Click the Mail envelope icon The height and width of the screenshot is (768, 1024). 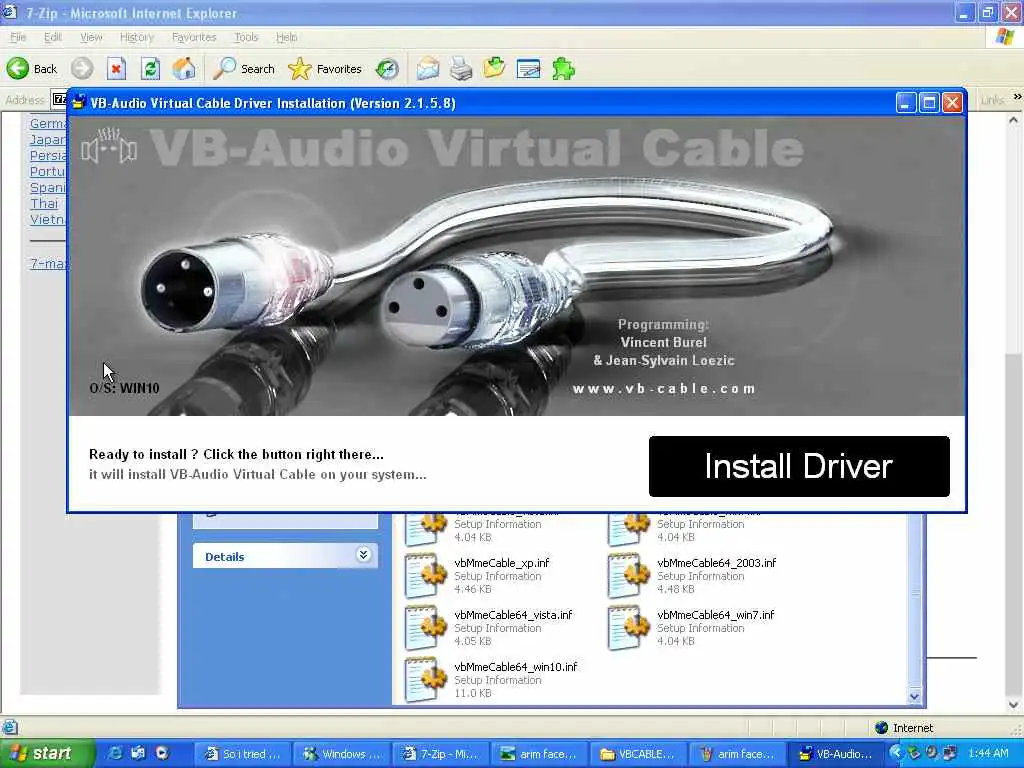point(428,69)
